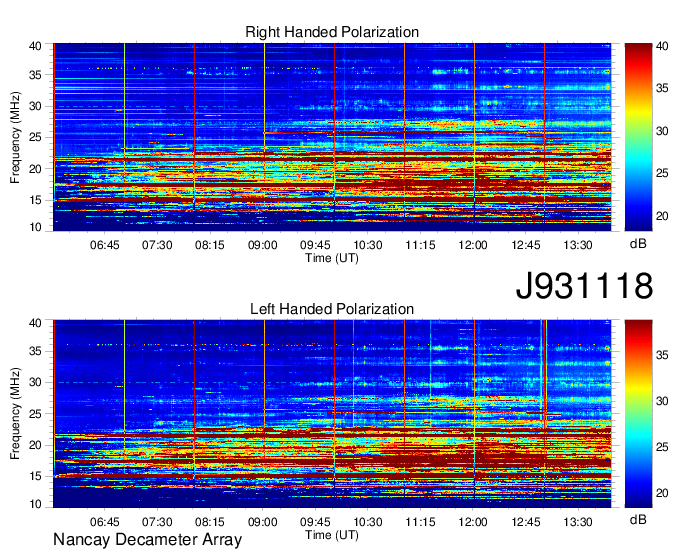Click the 40 frequency tick of Right Handed plot
This screenshot has width=680, height=552.
[35, 46]
